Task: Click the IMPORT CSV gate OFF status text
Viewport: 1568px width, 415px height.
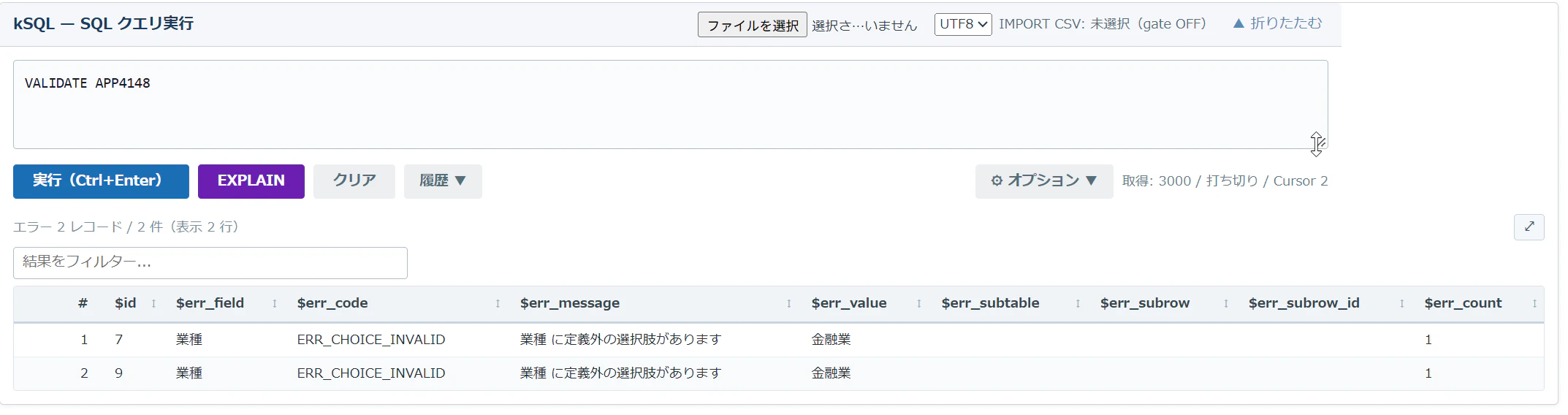Action: click(1103, 24)
